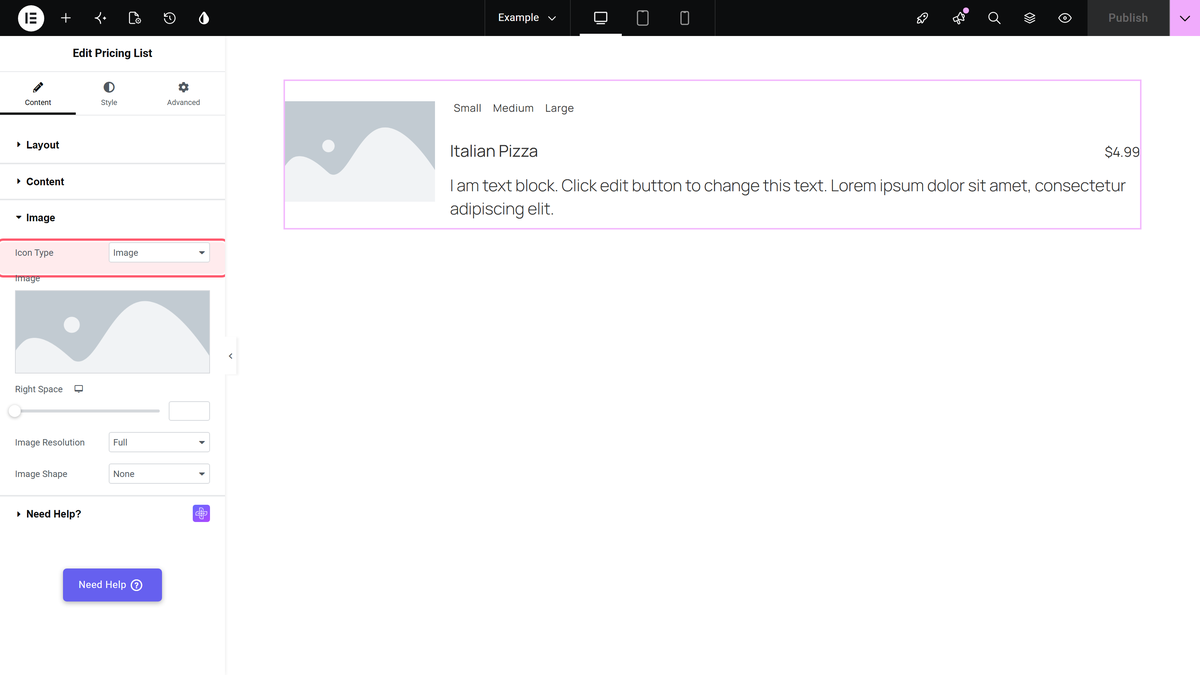Open the structure layers icon
The width and height of the screenshot is (1200, 675).
coord(1029,18)
